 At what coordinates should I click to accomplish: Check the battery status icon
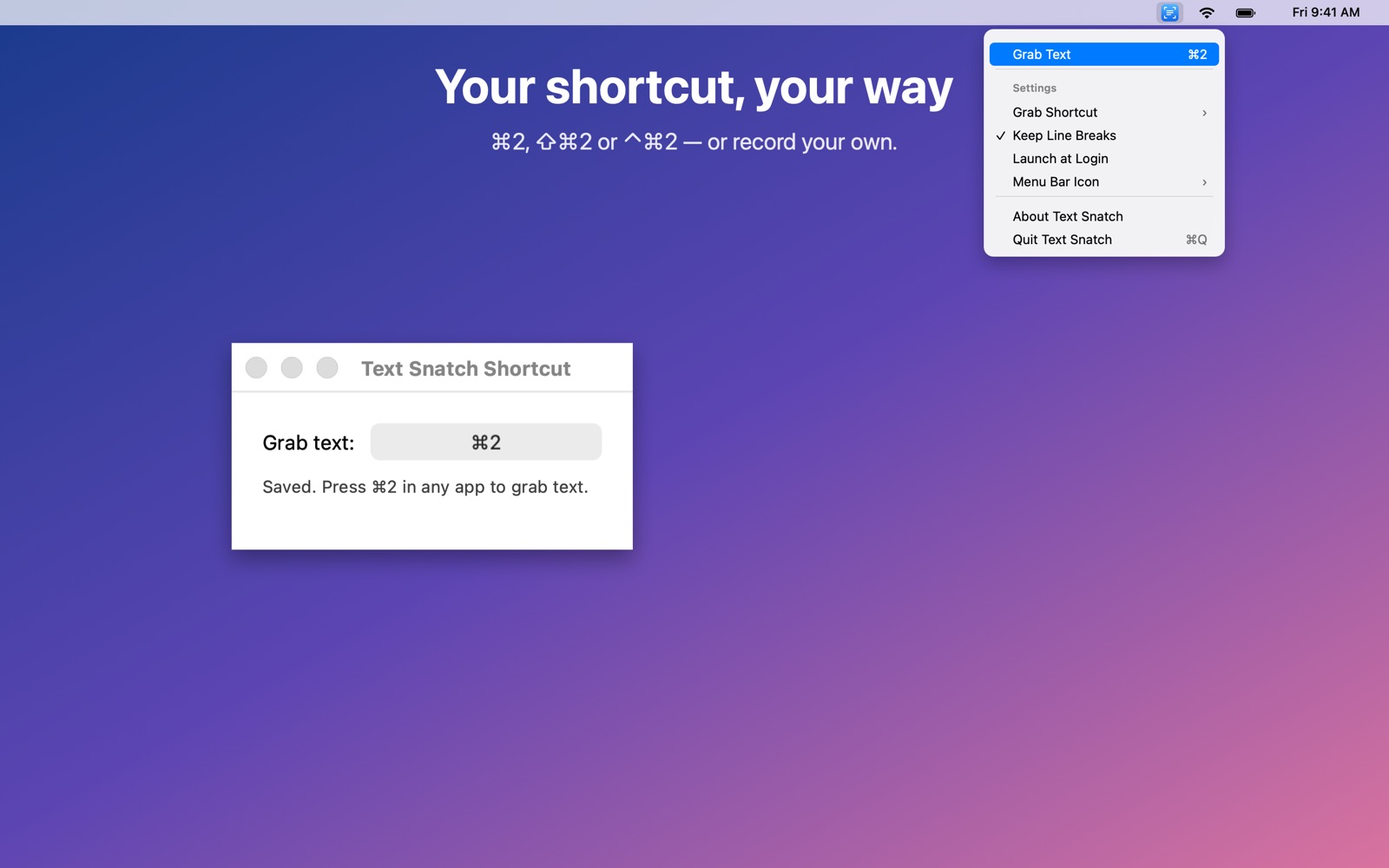click(1245, 13)
